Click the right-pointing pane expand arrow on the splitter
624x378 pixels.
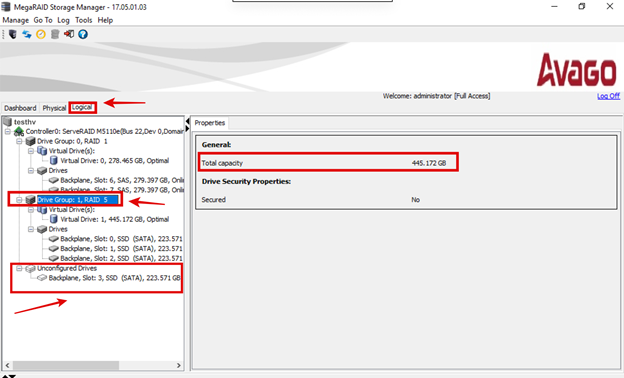[x=187, y=128]
